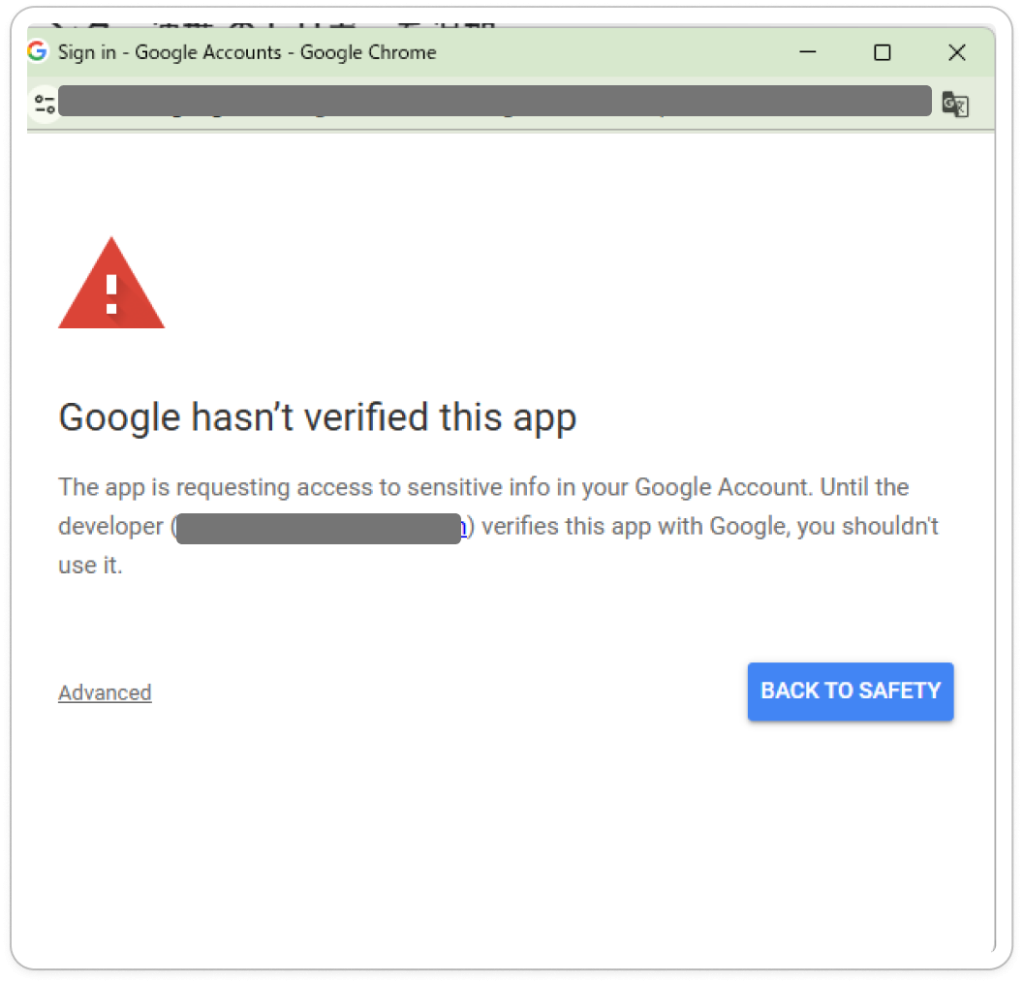This screenshot has height=984, width=1024.
Task: Open the Google Translate icon in address bar
Action: pos(955,103)
